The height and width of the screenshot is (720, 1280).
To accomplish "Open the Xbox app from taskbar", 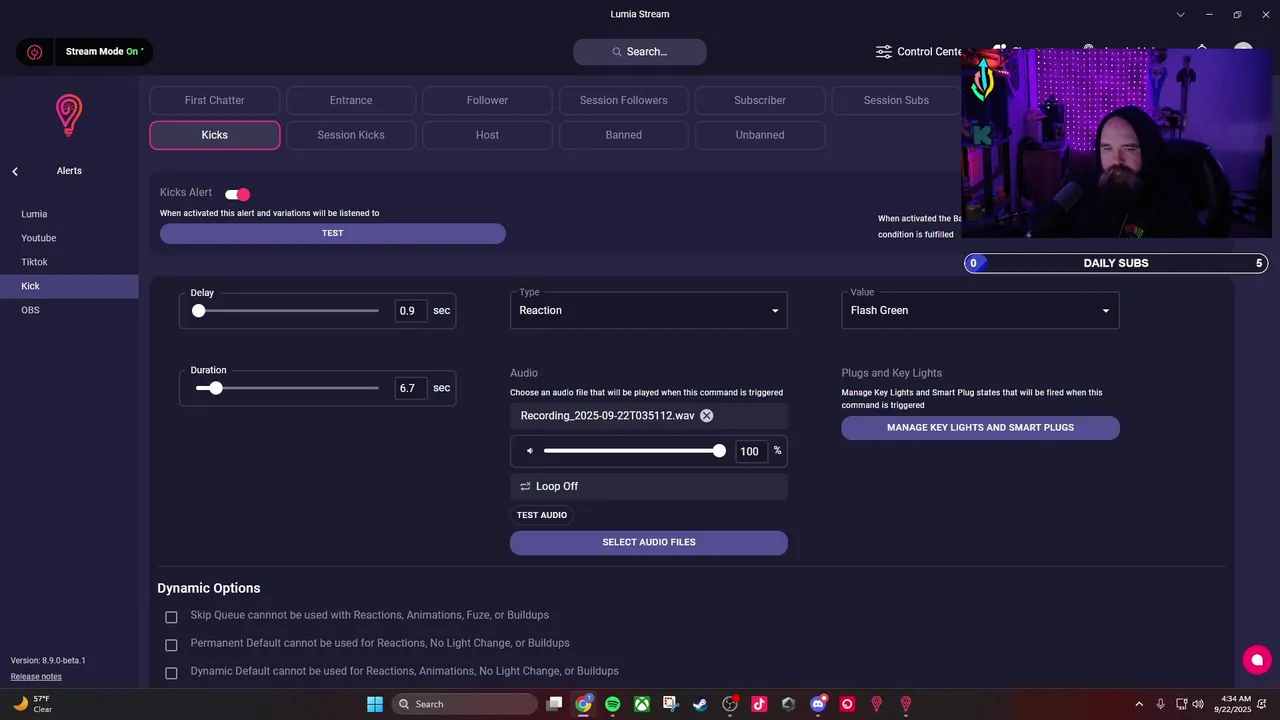I will (642, 704).
